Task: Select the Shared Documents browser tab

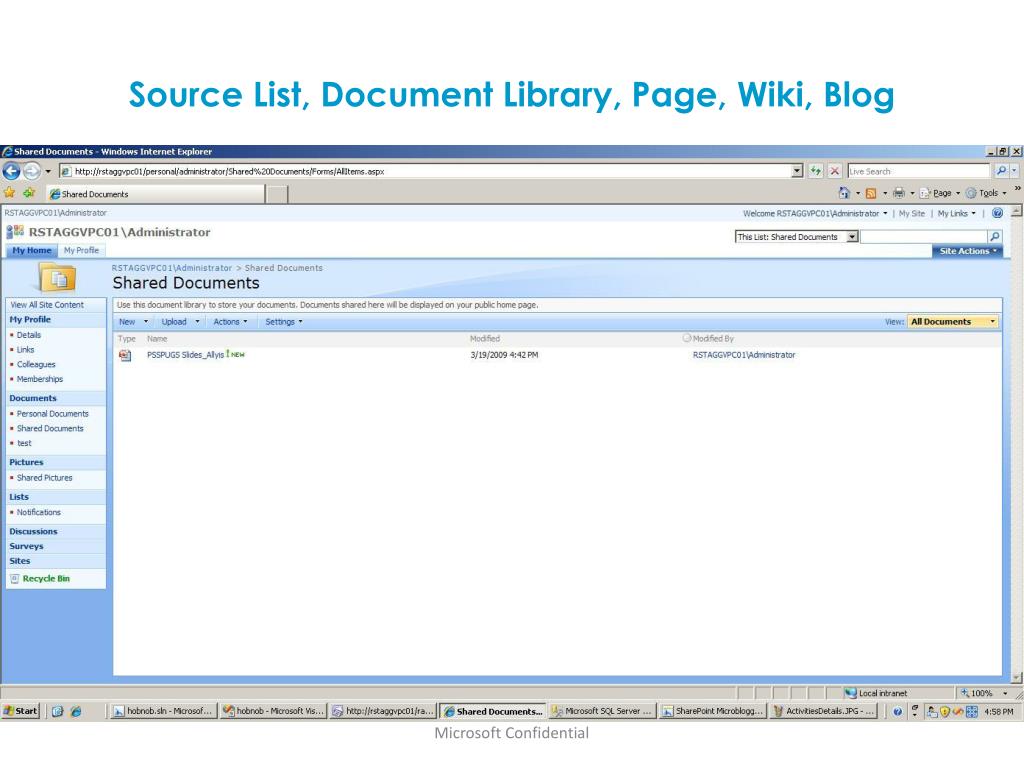Action: tap(155, 194)
